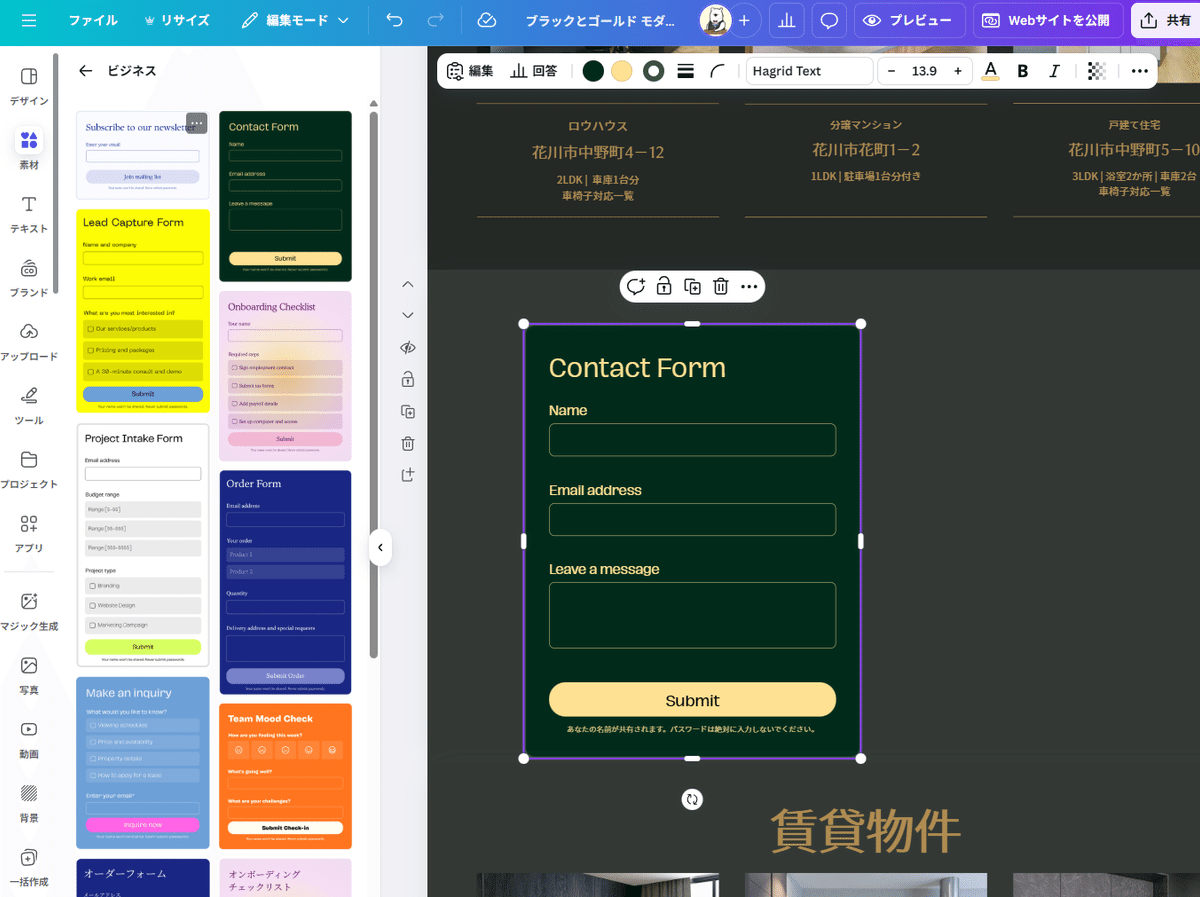This screenshot has width=1200, height=897.
Task: Collapse the side panel with arrow handle
Action: (x=380, y=547)
